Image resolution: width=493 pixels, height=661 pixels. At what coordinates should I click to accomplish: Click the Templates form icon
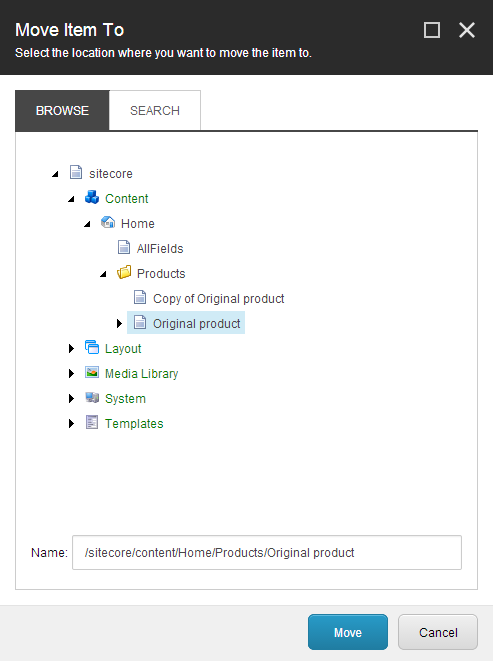pos(92,422)
